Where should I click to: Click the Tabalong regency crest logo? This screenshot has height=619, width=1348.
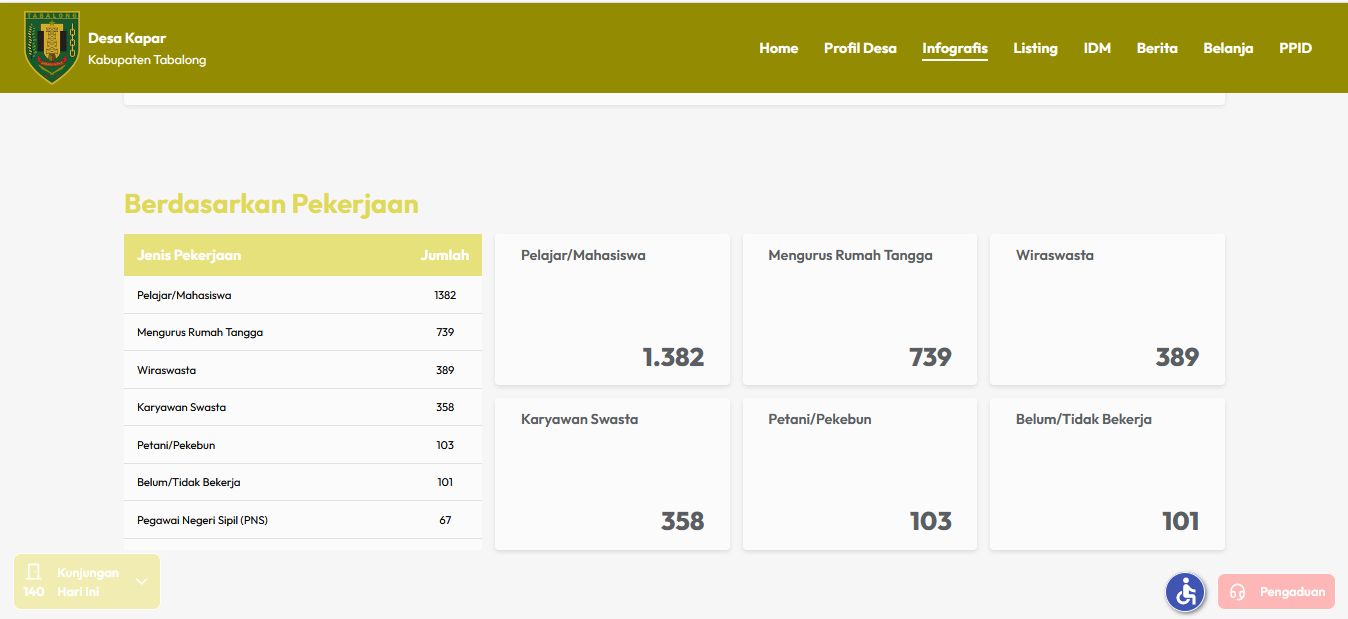[51, 47]
